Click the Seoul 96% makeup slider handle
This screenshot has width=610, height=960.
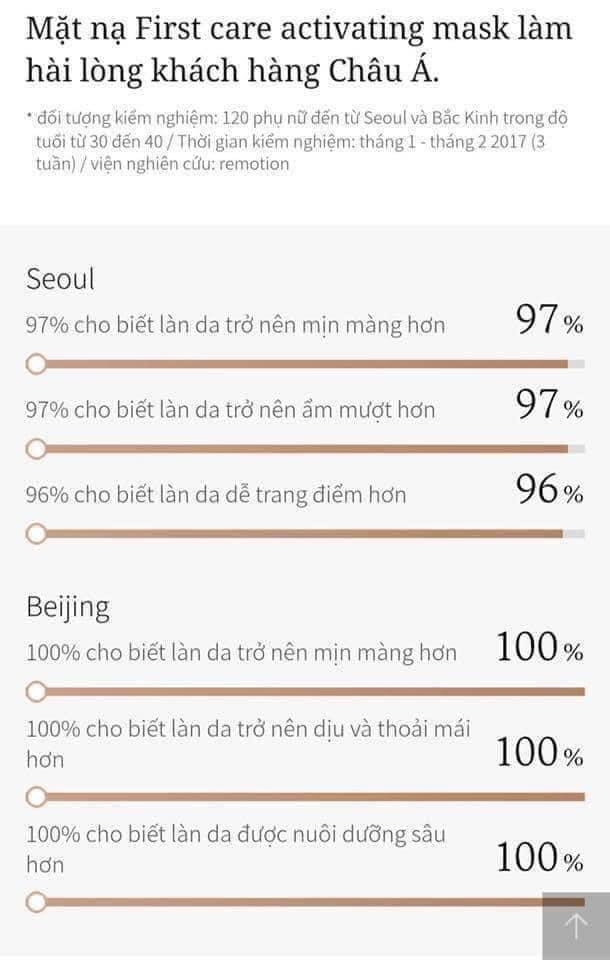click(36, 534)
